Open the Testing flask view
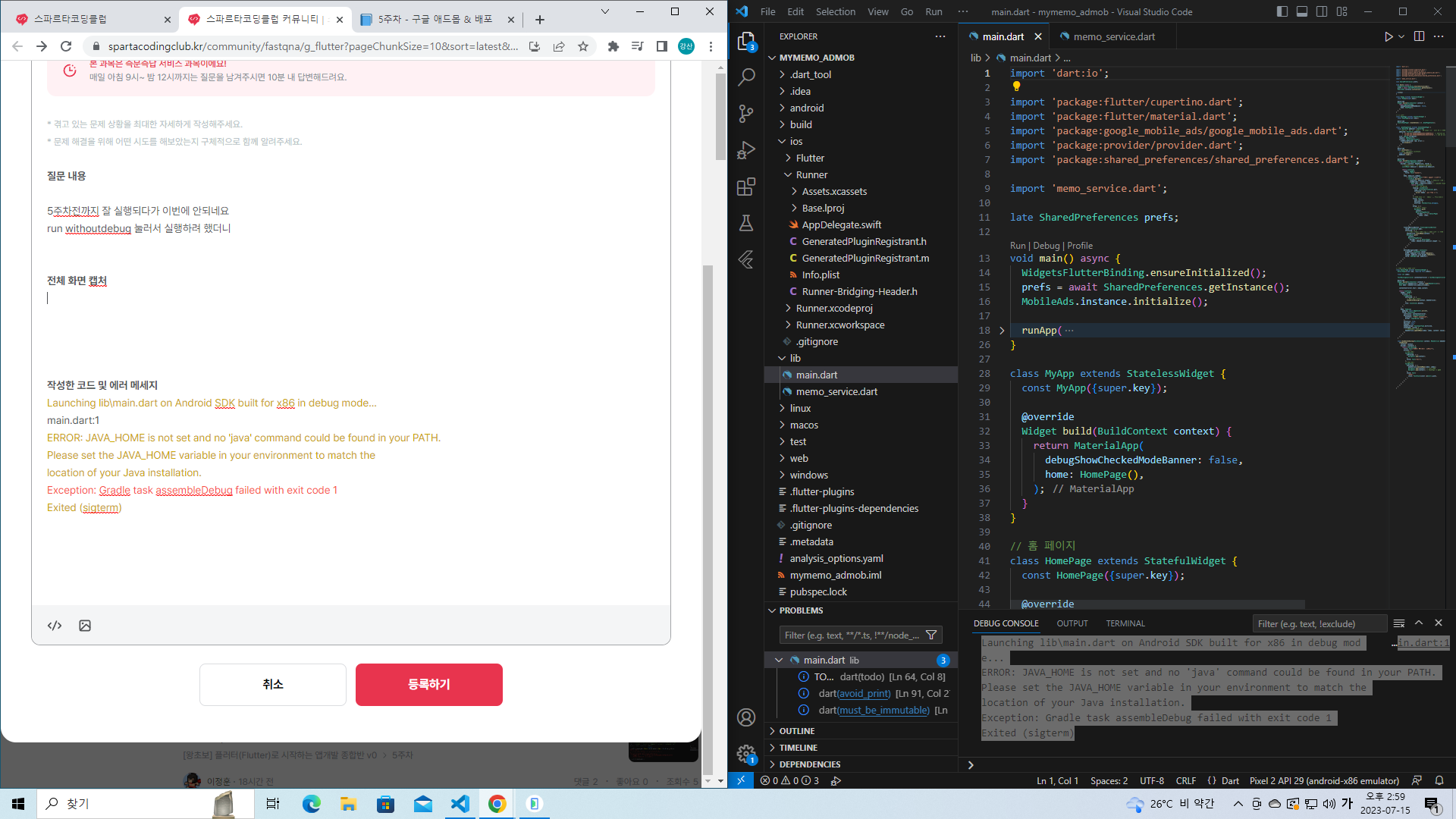This screenshot has width=1456, height=819. click(x=746, y=222)
